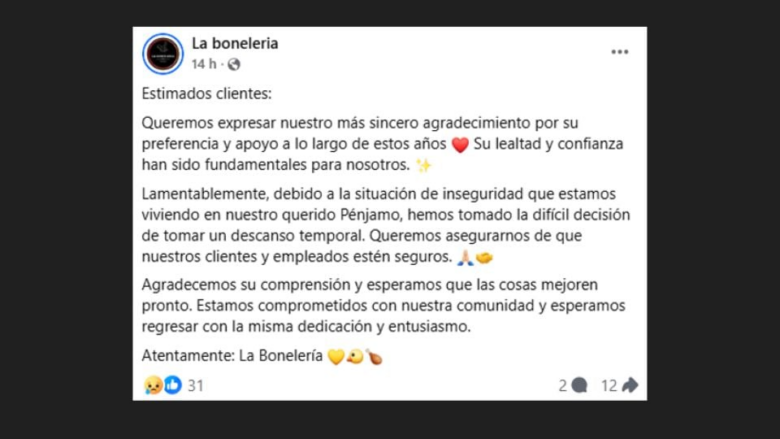Click the chicken leg emoji
The image size is (780, 439).
point(374,357)
